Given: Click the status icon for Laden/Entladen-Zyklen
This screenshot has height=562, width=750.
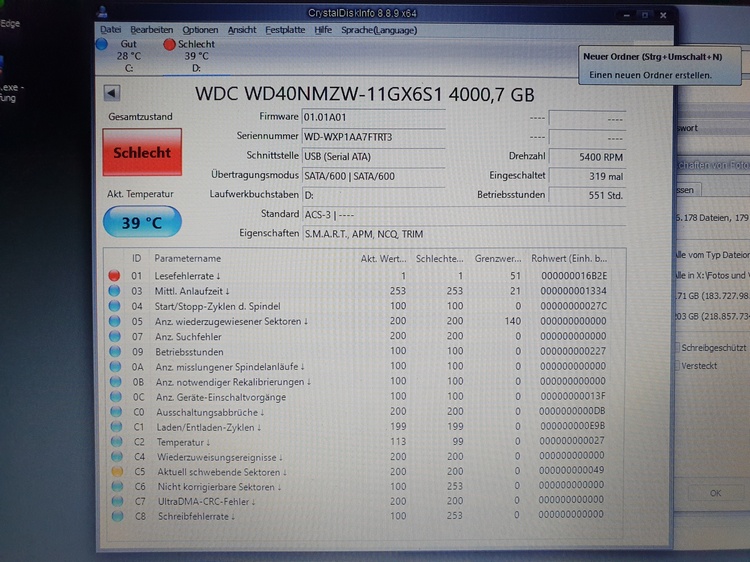Looking at the screenshot, I should (116, 427).
